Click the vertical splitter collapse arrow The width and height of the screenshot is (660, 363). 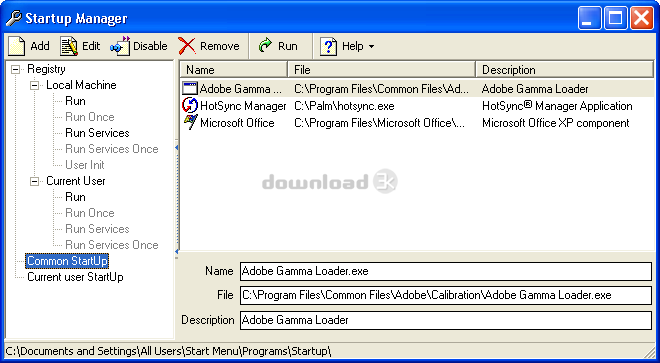click(177, 148)
